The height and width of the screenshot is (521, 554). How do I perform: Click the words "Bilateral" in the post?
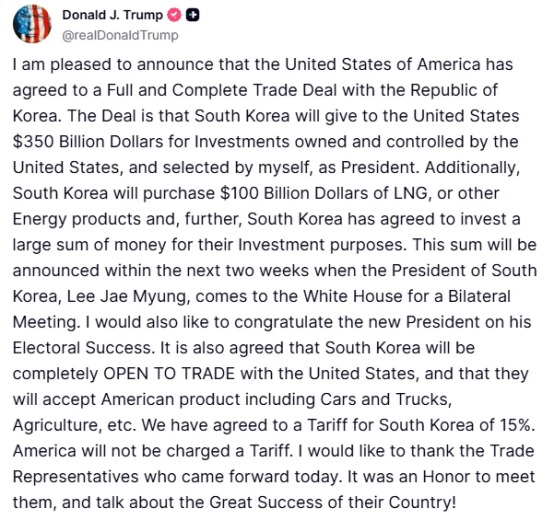(479, 297)
